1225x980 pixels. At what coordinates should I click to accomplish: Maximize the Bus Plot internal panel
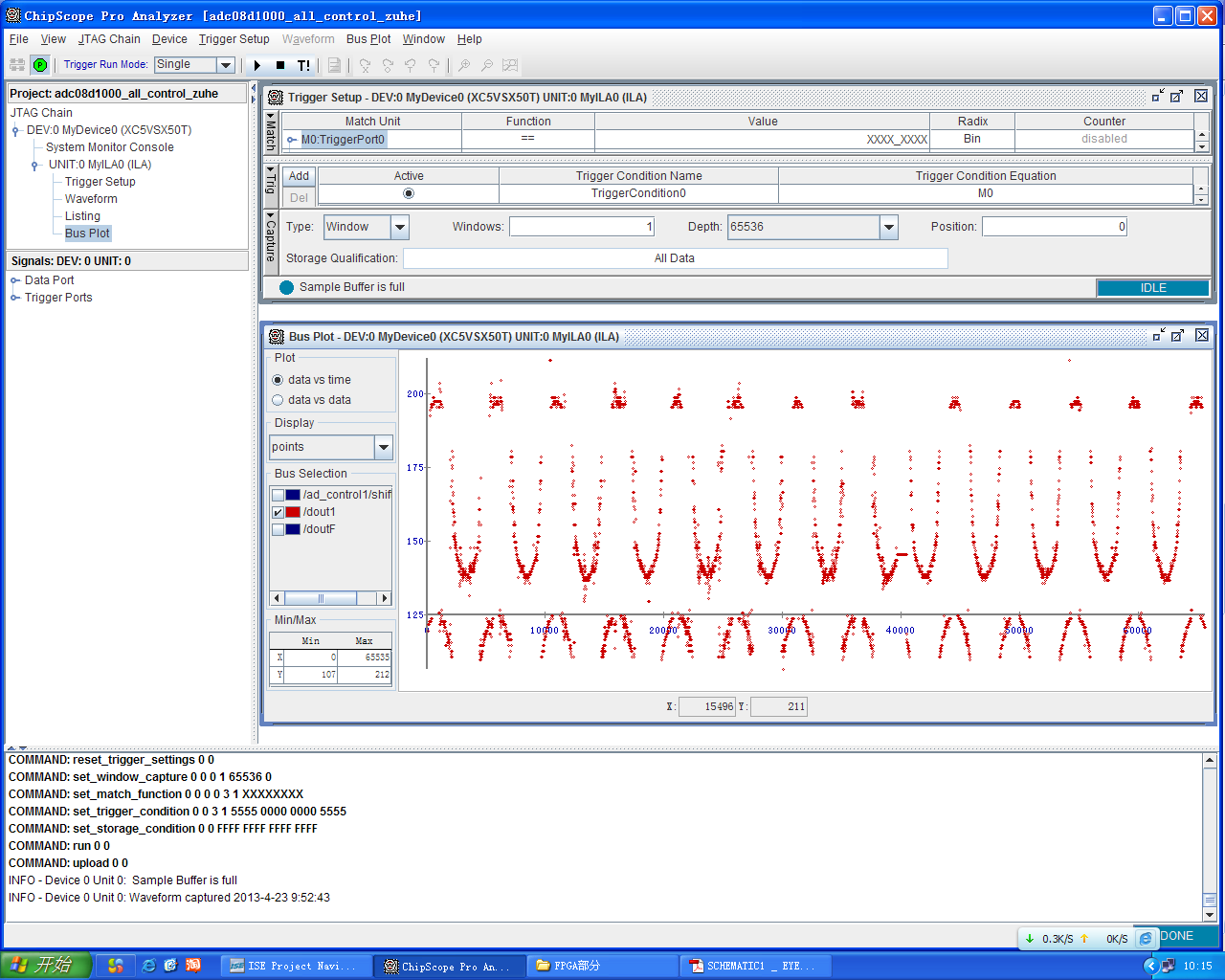(1177, 336)
